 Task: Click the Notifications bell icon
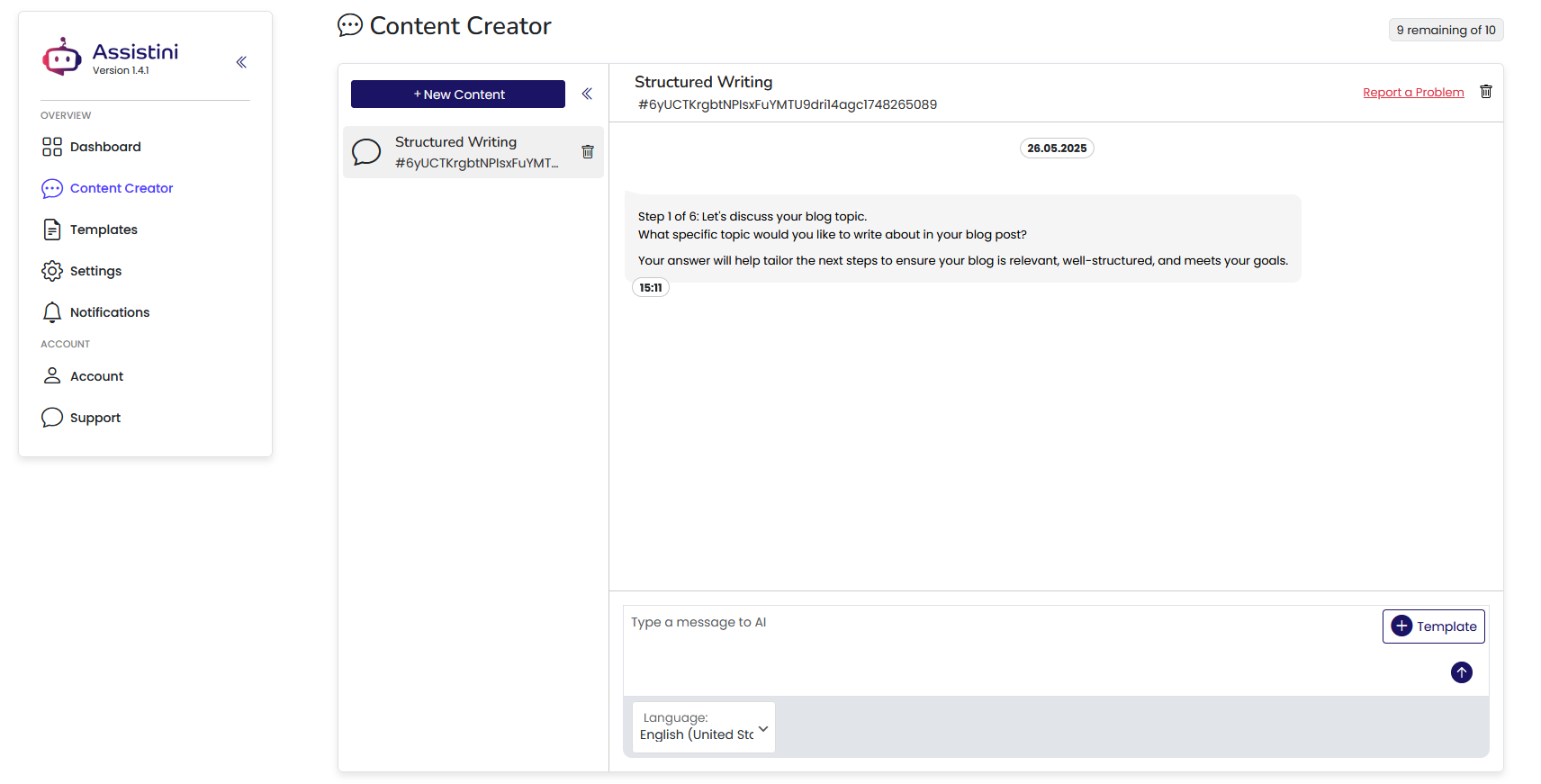[52, 312]
